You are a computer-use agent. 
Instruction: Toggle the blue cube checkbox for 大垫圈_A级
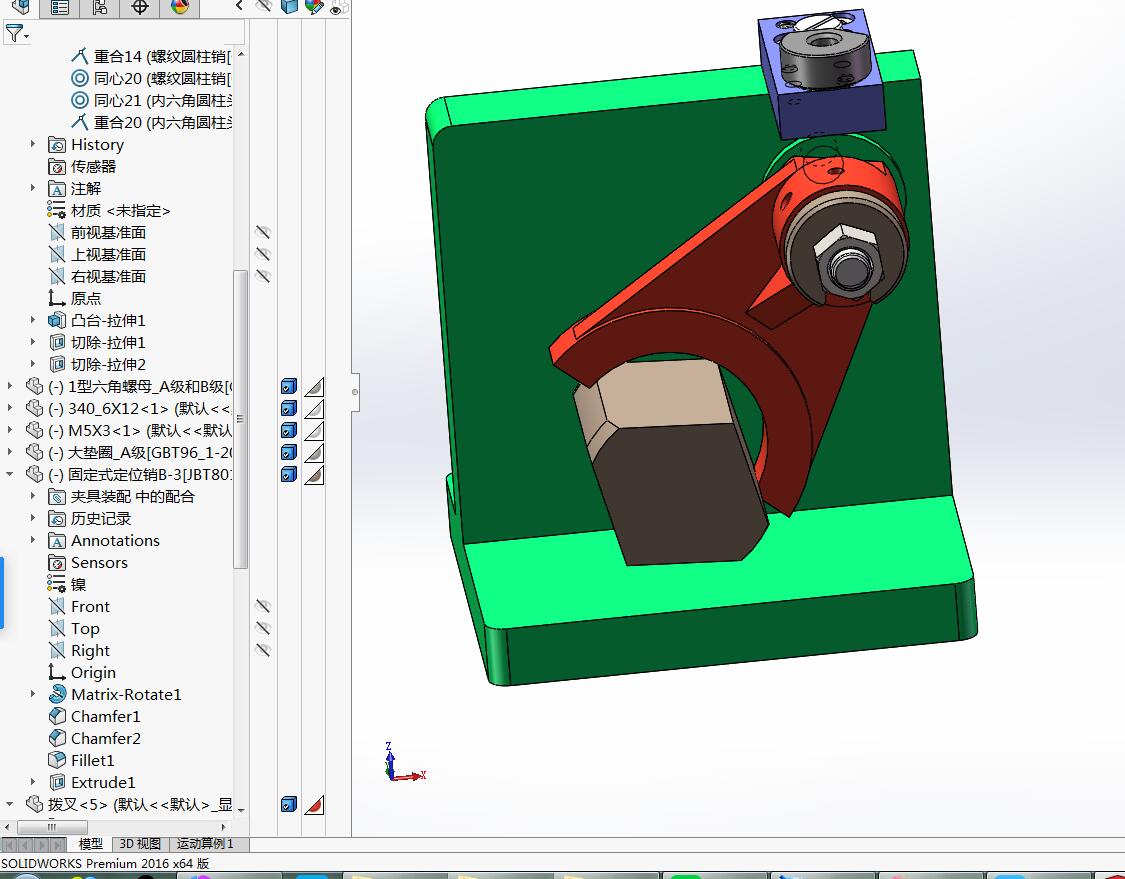(288, 452)
